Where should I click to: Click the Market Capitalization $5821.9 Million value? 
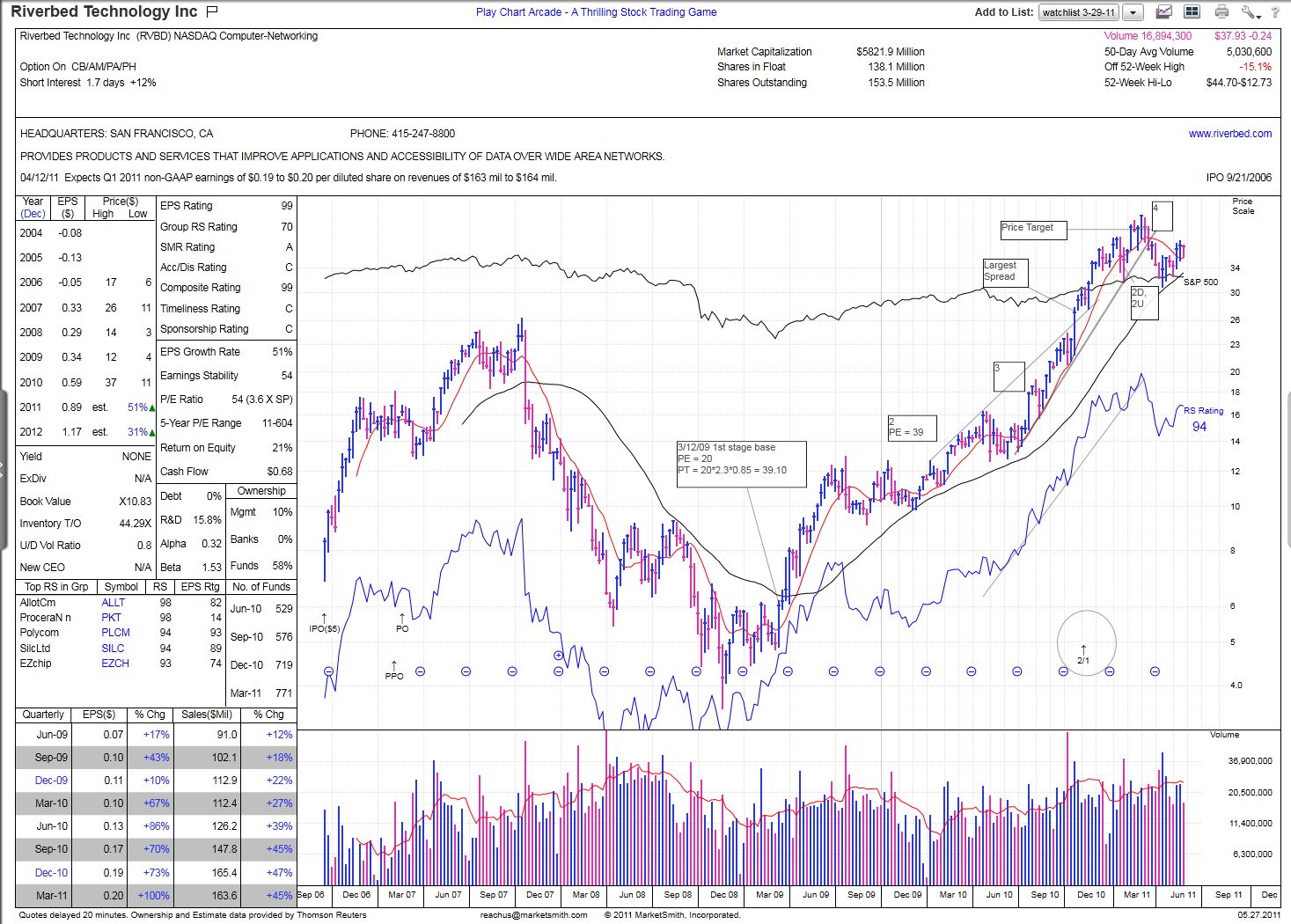[890, 52]
